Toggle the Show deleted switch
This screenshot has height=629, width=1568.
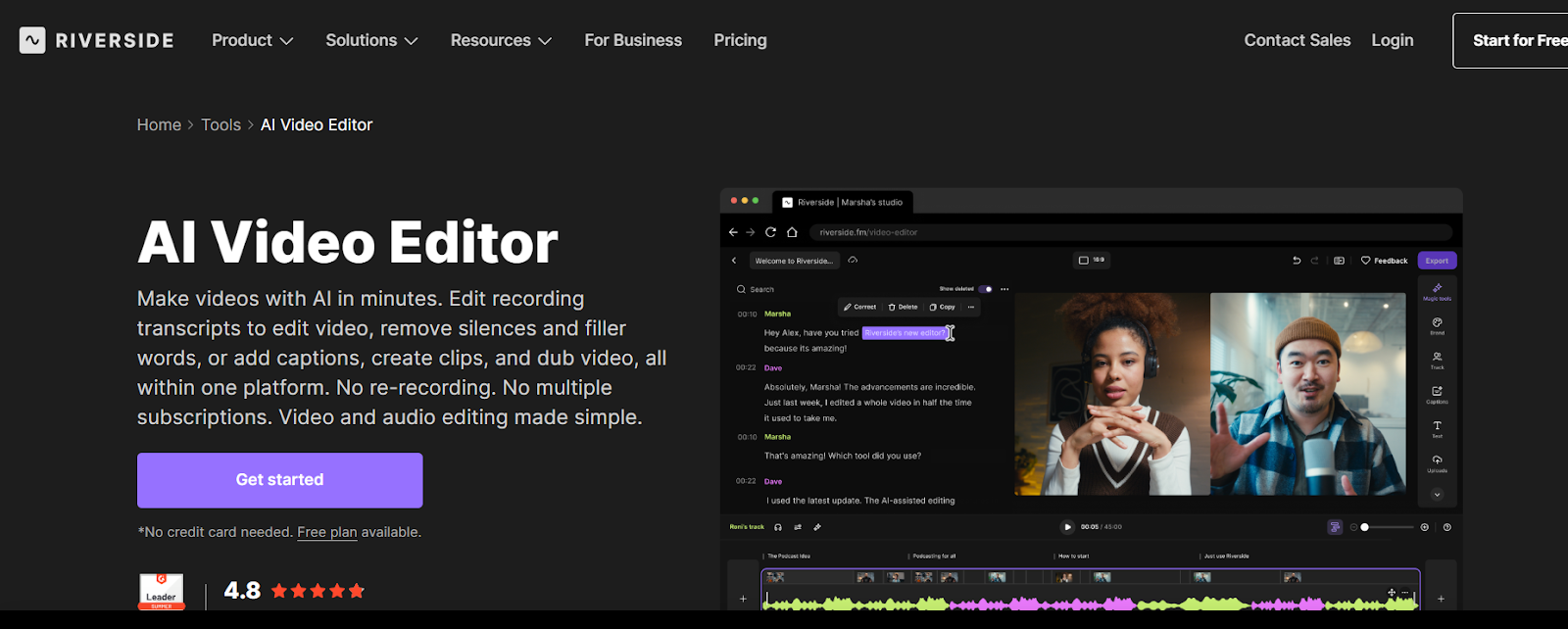[x=986, y=289]
